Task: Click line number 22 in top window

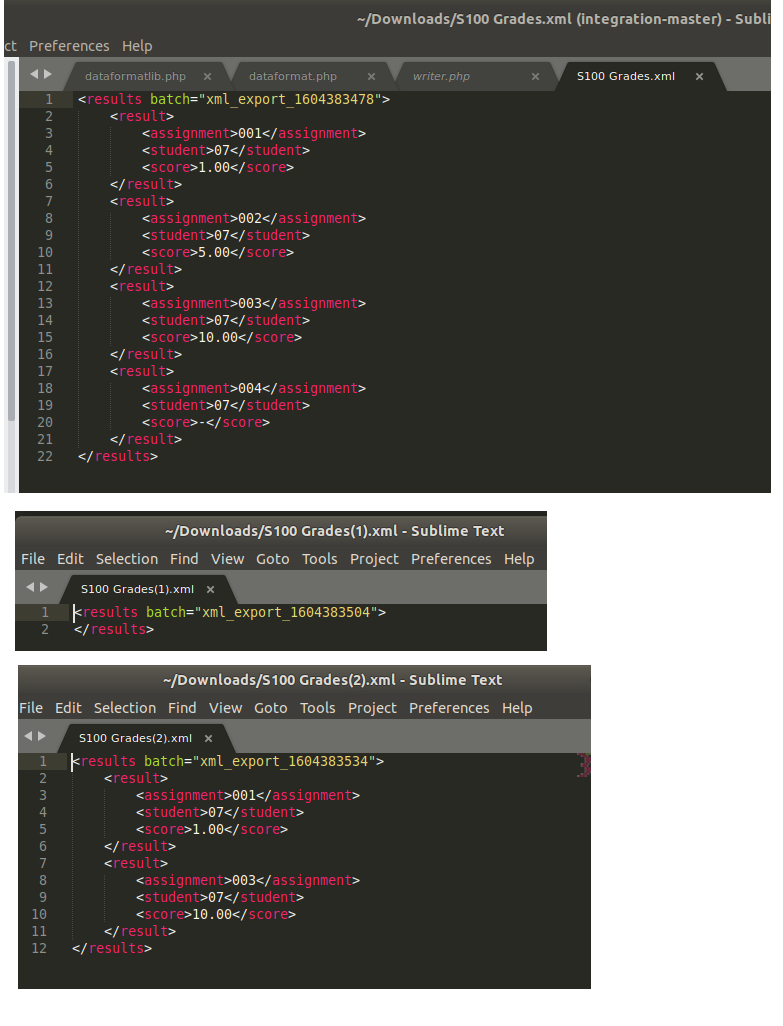Action: pos(45,457)
